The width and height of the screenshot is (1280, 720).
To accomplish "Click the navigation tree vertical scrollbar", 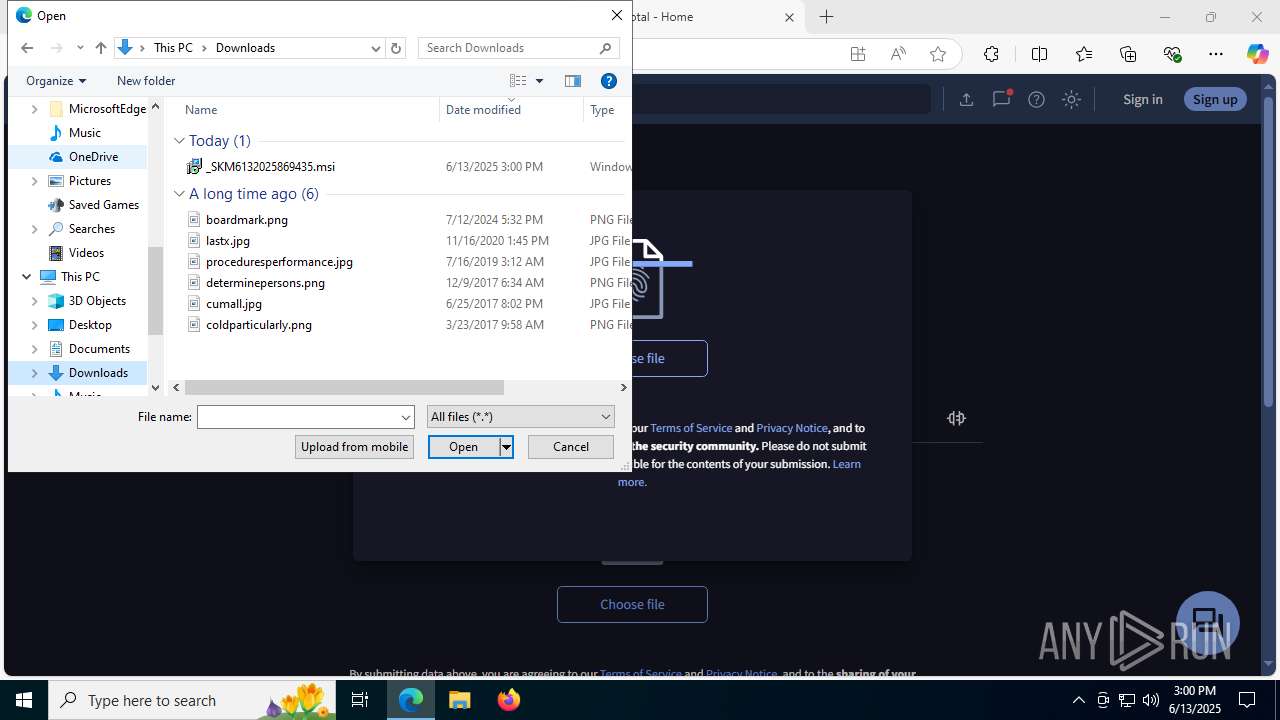I will pos(155,290).
